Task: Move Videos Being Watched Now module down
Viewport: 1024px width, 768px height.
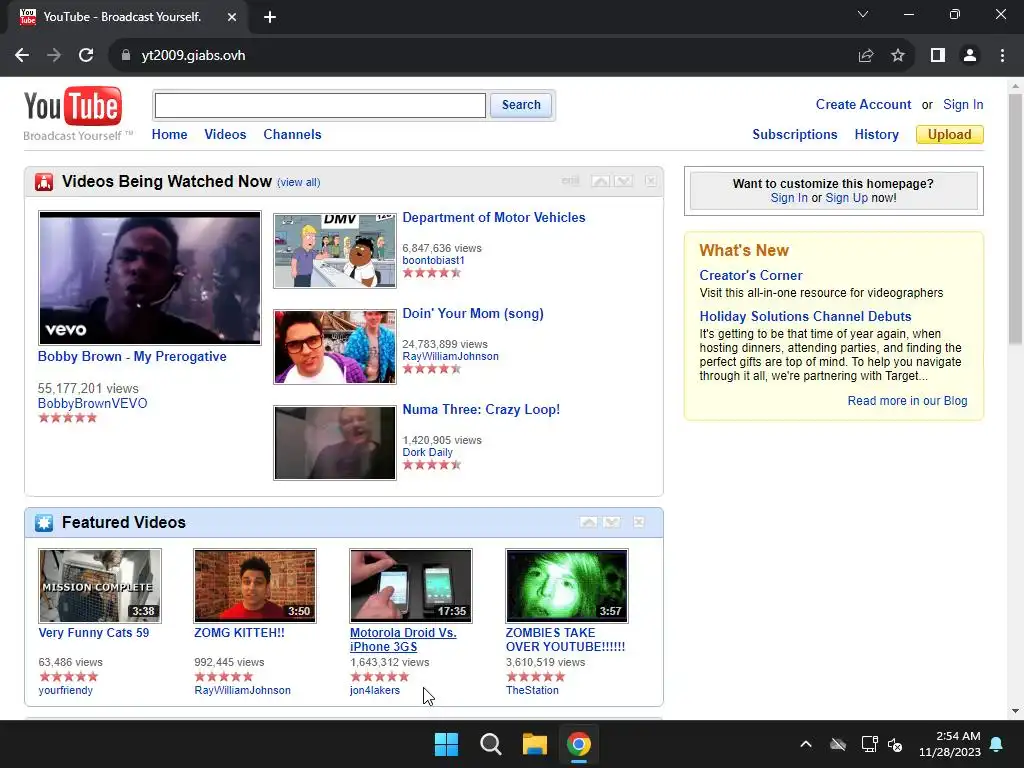Action: (x=624, y=181)
